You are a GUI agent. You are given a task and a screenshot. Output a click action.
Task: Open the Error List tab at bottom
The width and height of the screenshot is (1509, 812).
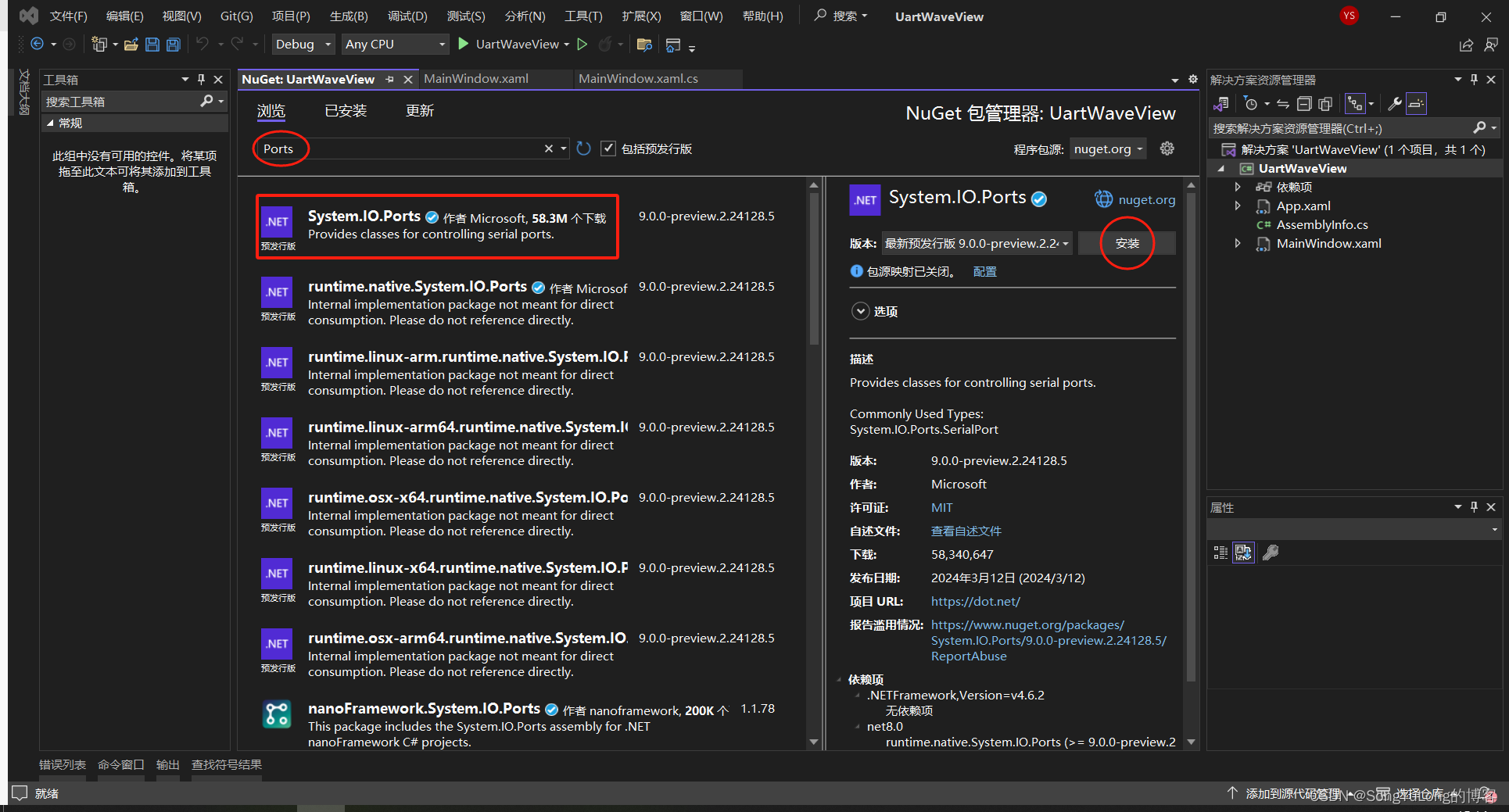pyautogui.click(x=63, y=764)
